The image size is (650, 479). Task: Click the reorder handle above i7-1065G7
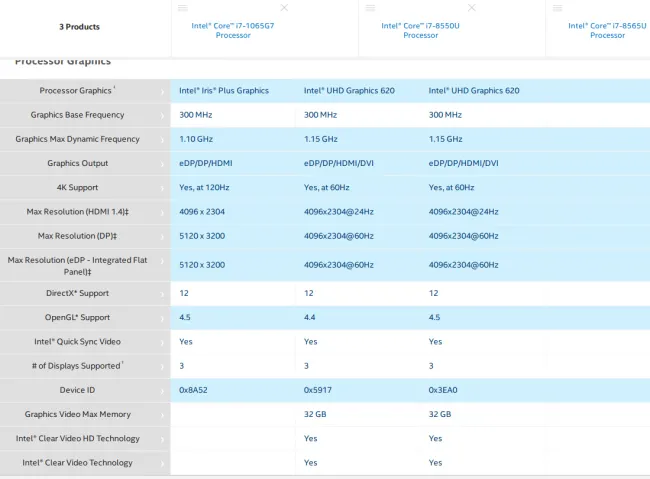183,7
